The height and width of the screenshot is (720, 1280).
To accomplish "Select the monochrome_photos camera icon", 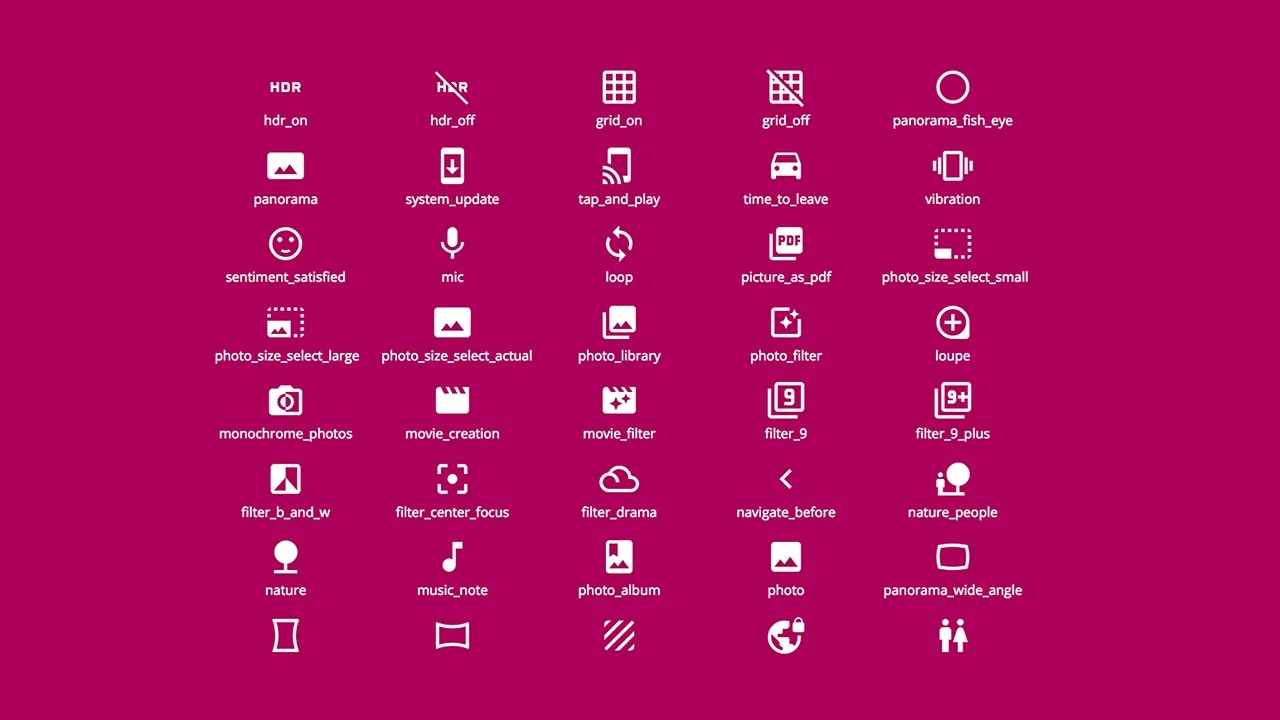I will tap(285, 400).
